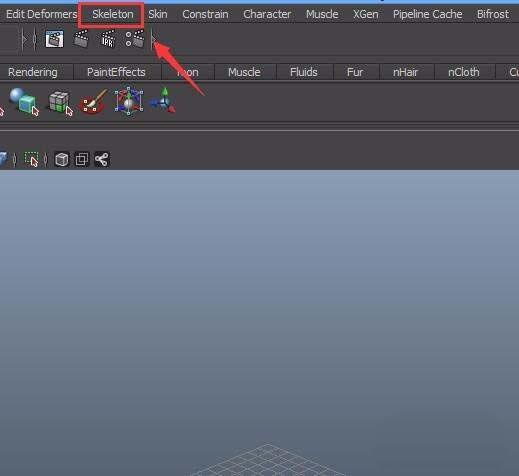Start IPR render icon
This screenshot has height=476, width=519.
tap(108, 39)
